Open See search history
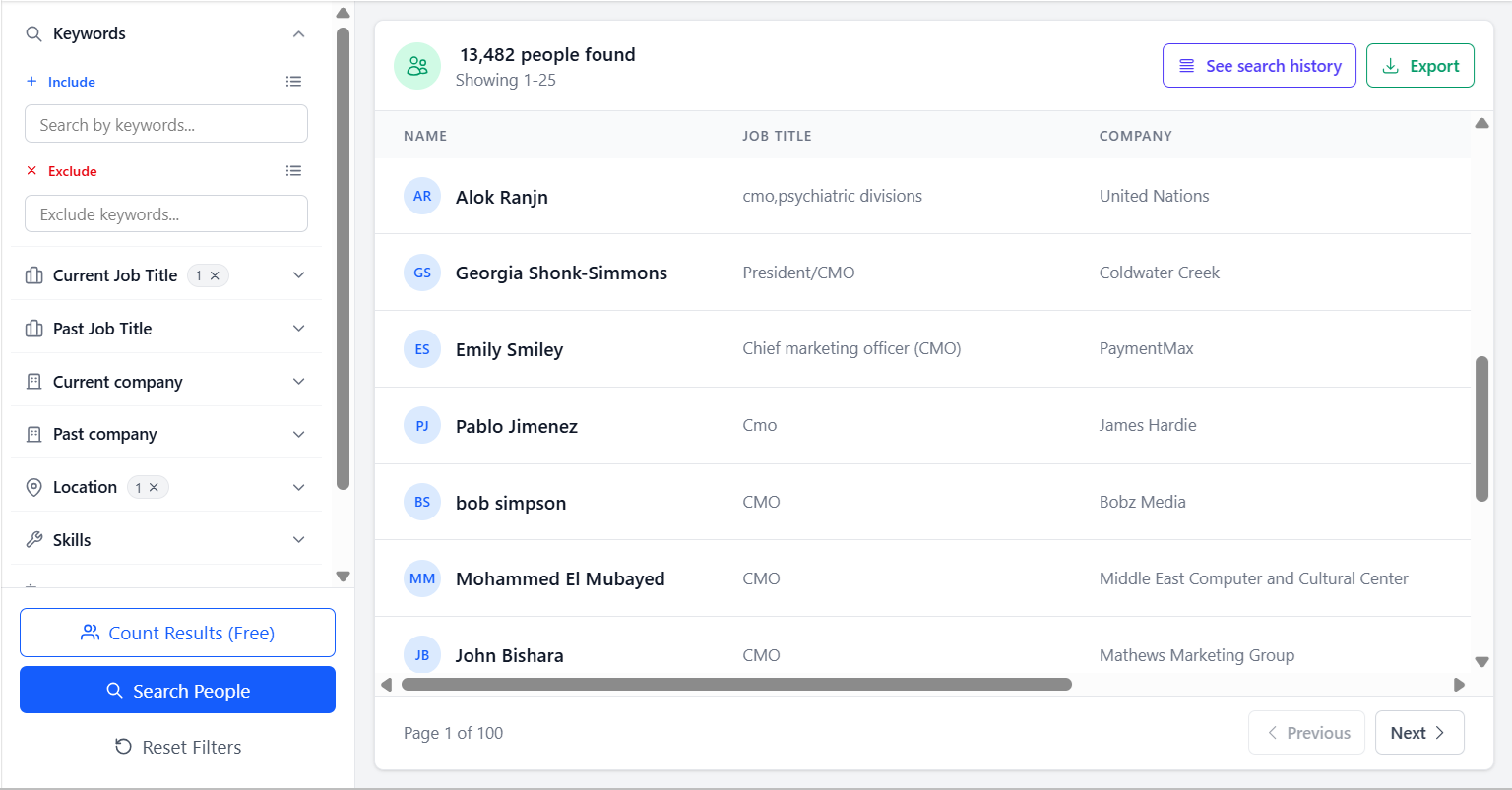This screenshot has height=790, width=1512. click(1259, 66)
